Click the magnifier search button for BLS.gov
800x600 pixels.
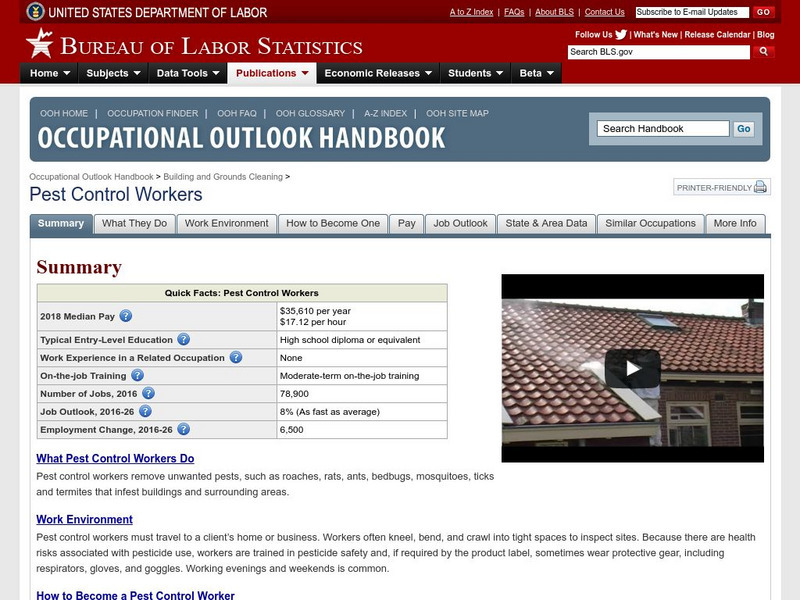tap(763, 52)
